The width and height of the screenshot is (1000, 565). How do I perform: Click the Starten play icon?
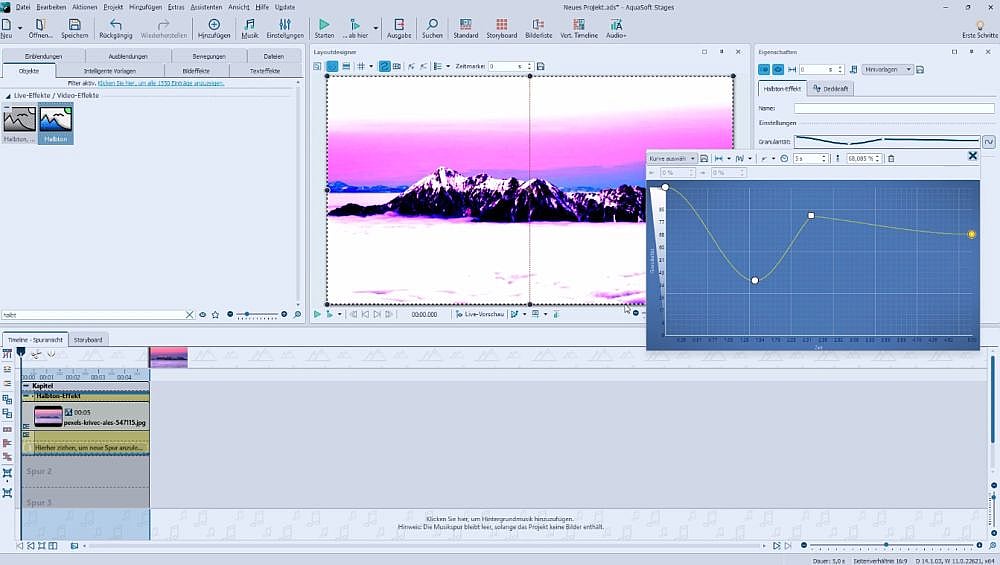(324, 24)
